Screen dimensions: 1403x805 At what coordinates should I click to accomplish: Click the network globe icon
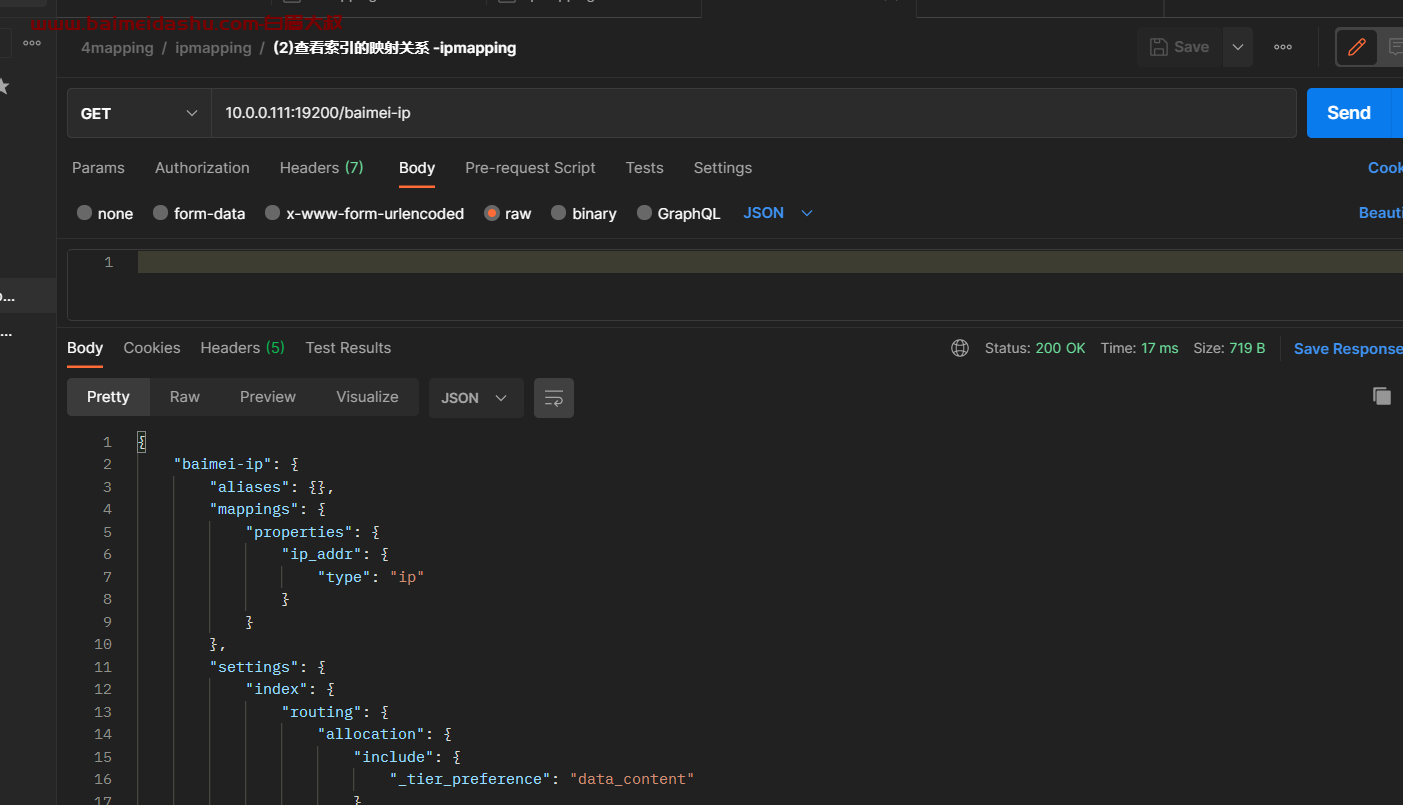[x=960, y=348]
